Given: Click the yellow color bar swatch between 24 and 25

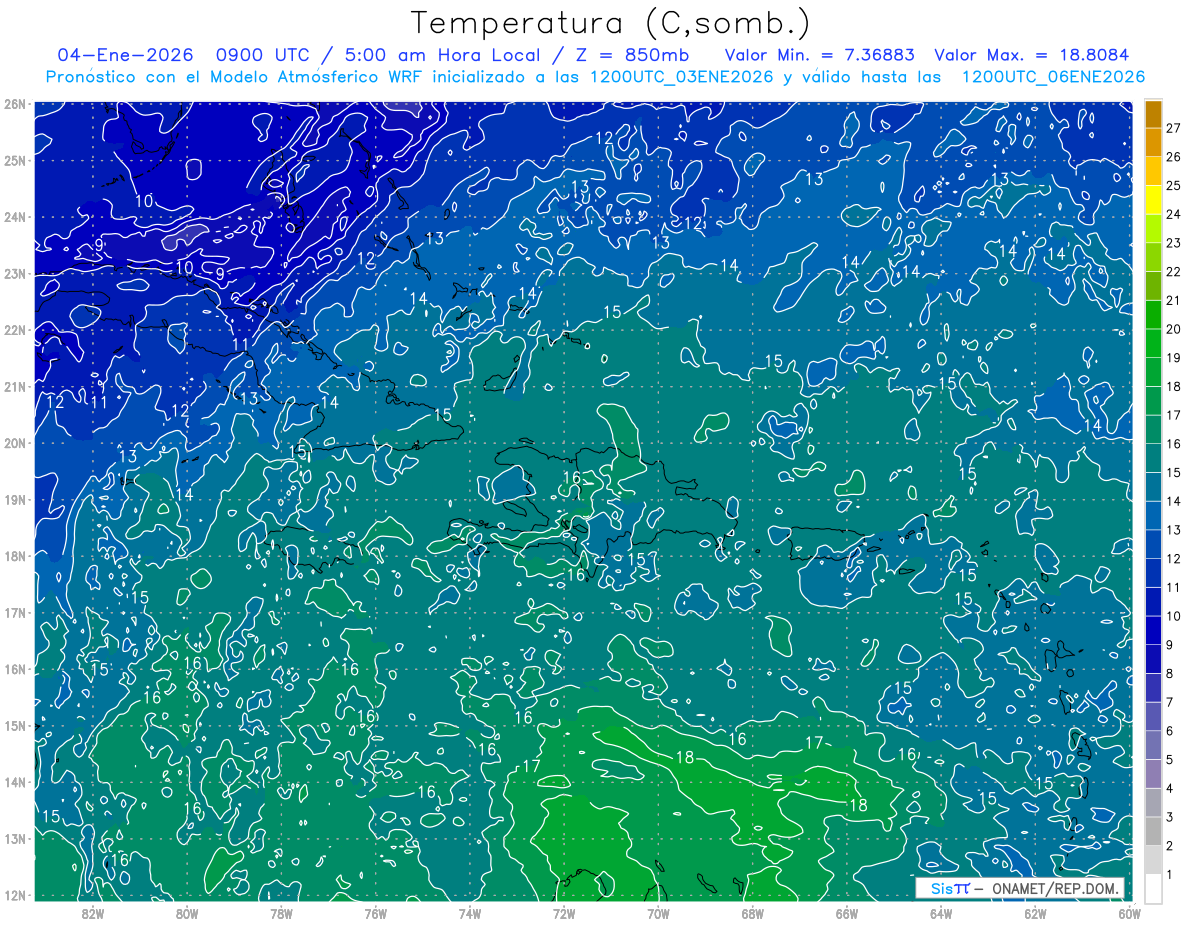Looking at the screenshot, I should (x=1153, y=200).
